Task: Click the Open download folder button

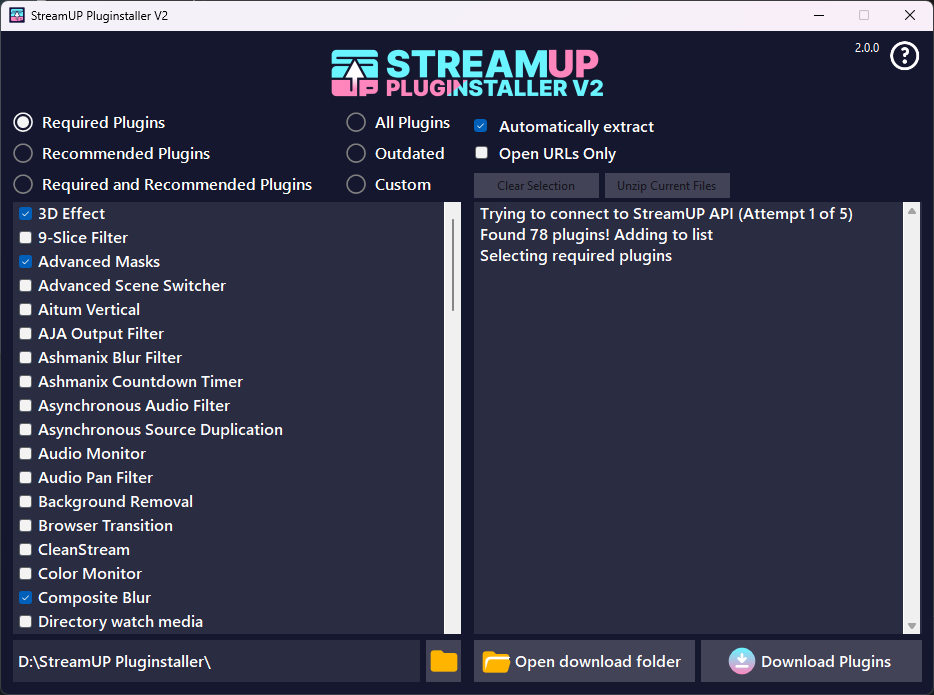Action: pyautogui.click(x=584, y=661)
